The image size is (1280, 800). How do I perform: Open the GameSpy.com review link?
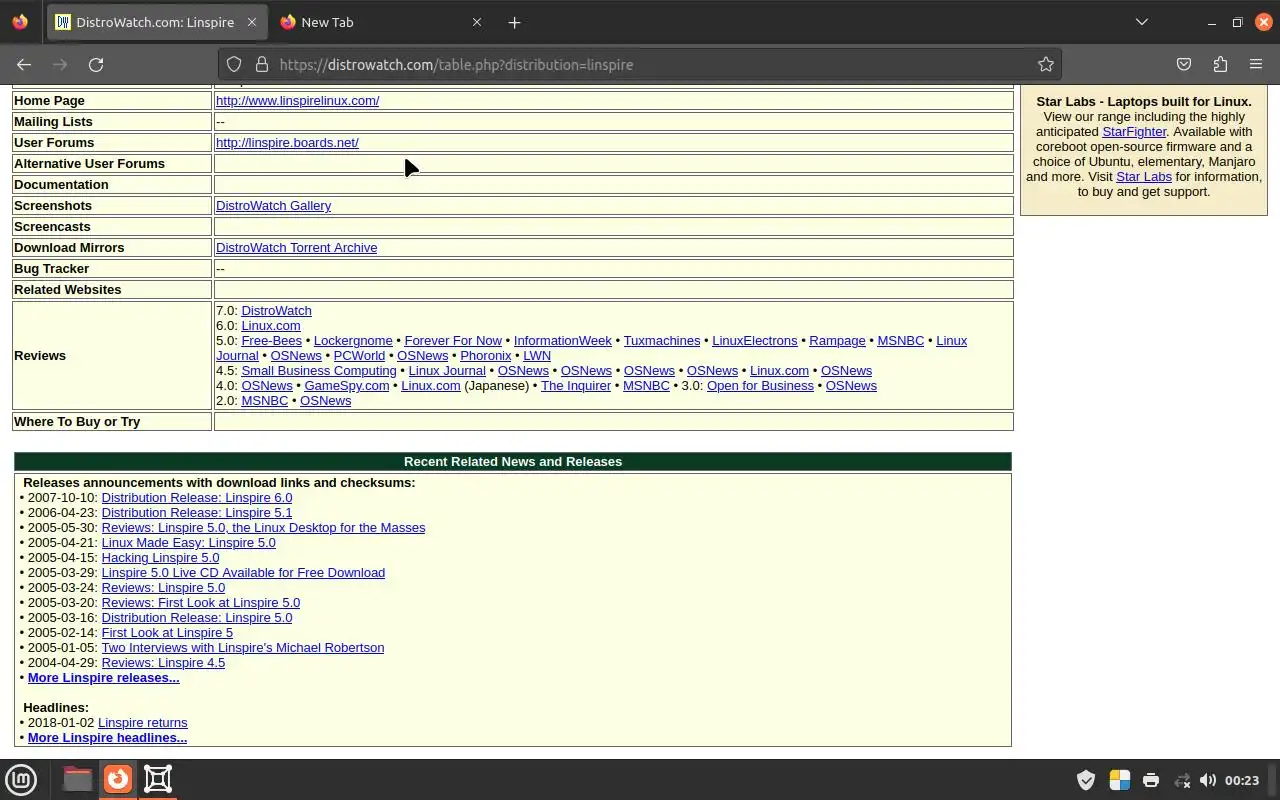(346, 386)
